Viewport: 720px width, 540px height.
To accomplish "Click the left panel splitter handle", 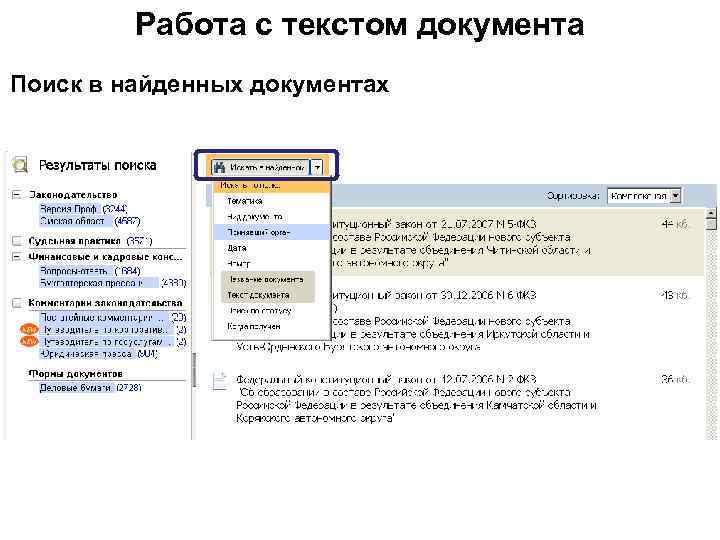I will pyautogui.click(x=194, y=370).
